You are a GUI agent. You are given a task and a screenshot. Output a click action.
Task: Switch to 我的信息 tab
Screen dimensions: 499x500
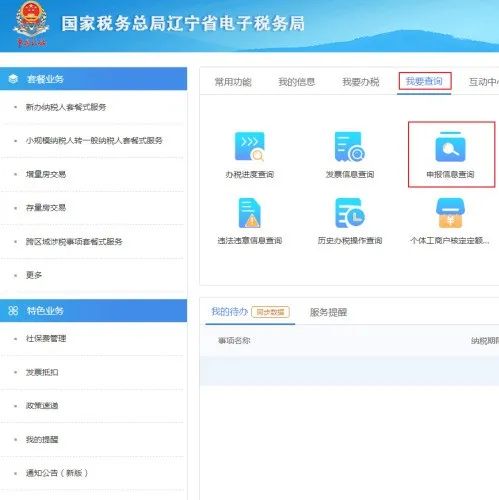pyautogui.click(x=297, y=82)
